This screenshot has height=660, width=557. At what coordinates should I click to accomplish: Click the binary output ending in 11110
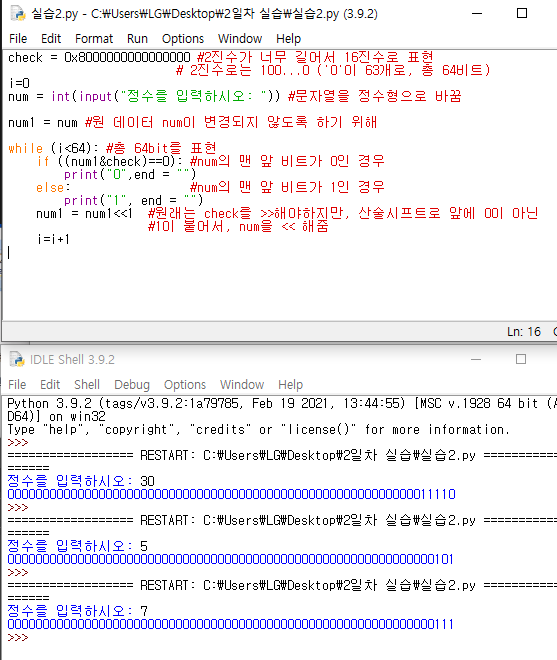(x=232, y=494)
